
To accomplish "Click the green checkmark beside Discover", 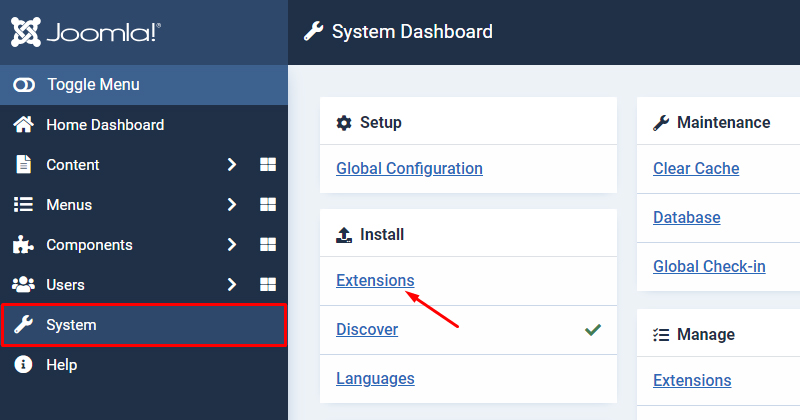I will 593,329.
